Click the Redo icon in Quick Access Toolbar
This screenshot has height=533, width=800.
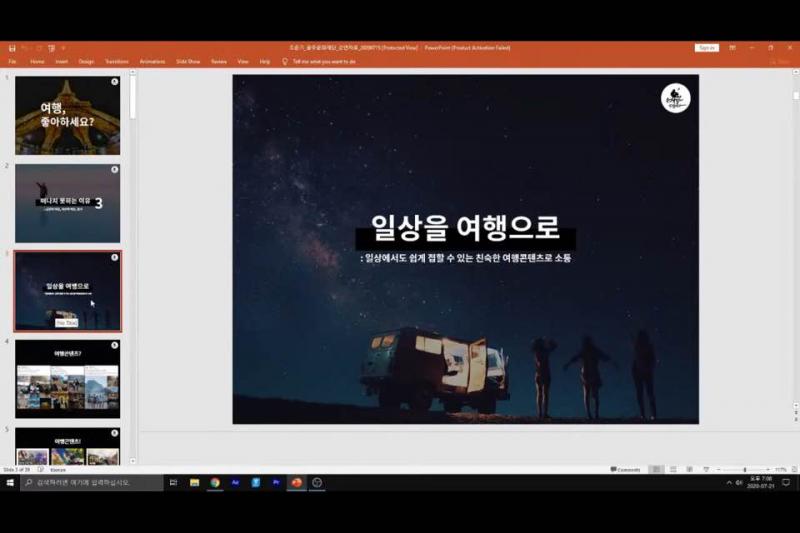pyautogui.click(x=39, y=48)
